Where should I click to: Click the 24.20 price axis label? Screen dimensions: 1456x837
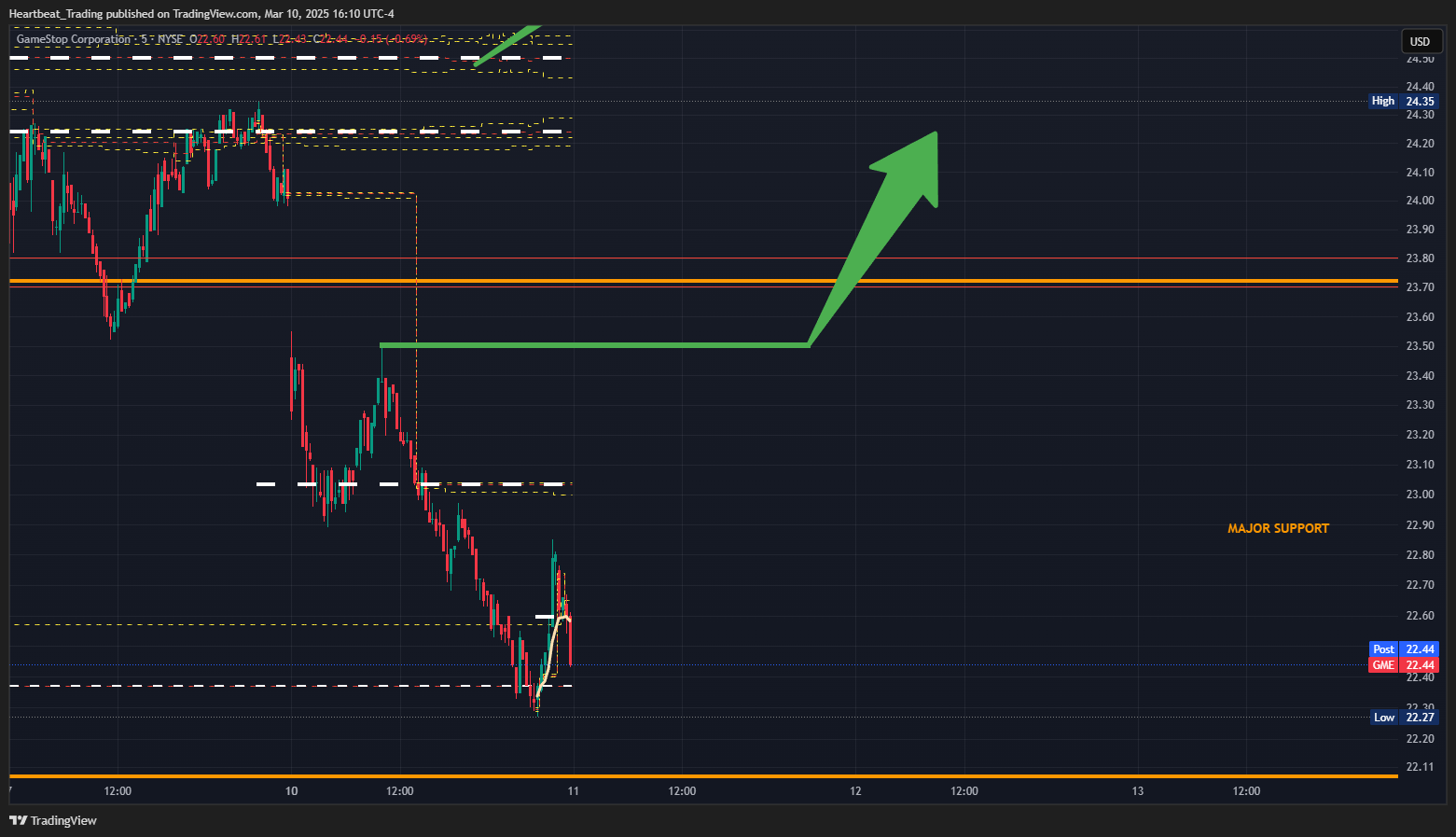[1420, 144]
